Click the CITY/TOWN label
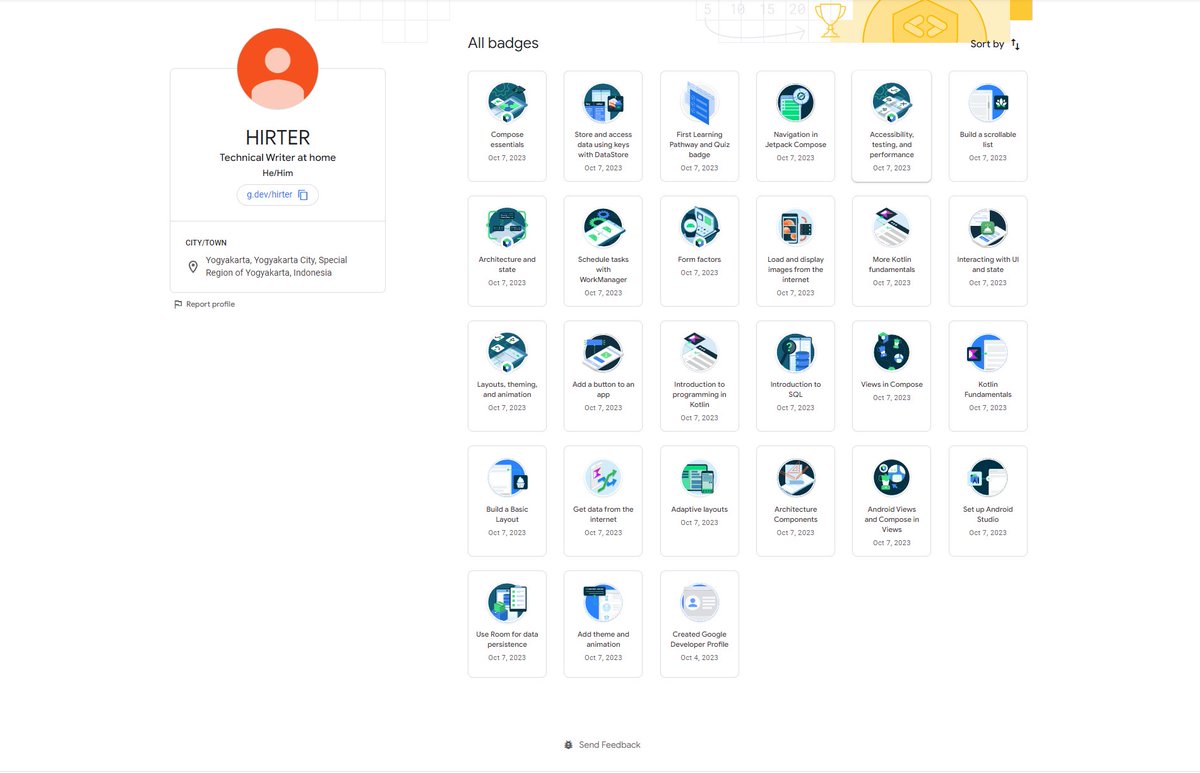This screenshot has width=1200, height=773. (x=206, y=243)
